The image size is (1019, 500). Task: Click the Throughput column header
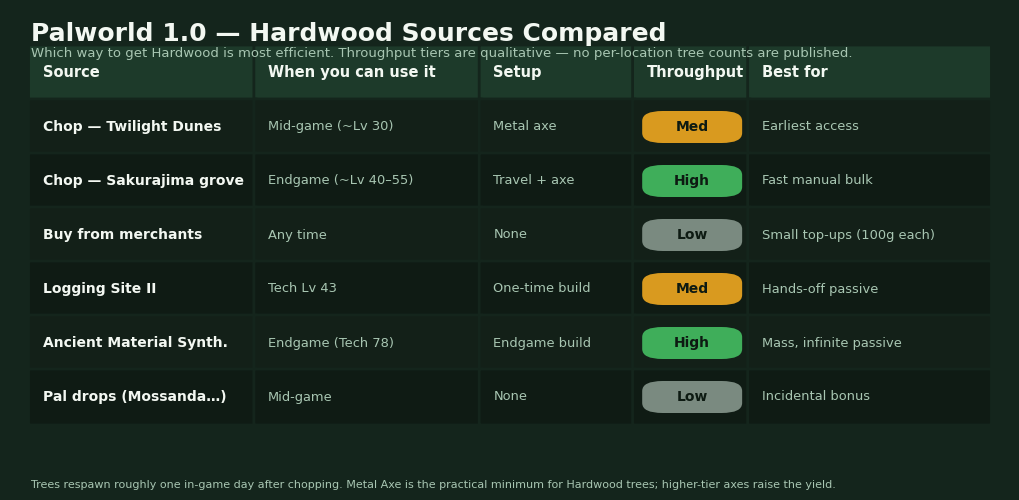coord(690,72)
